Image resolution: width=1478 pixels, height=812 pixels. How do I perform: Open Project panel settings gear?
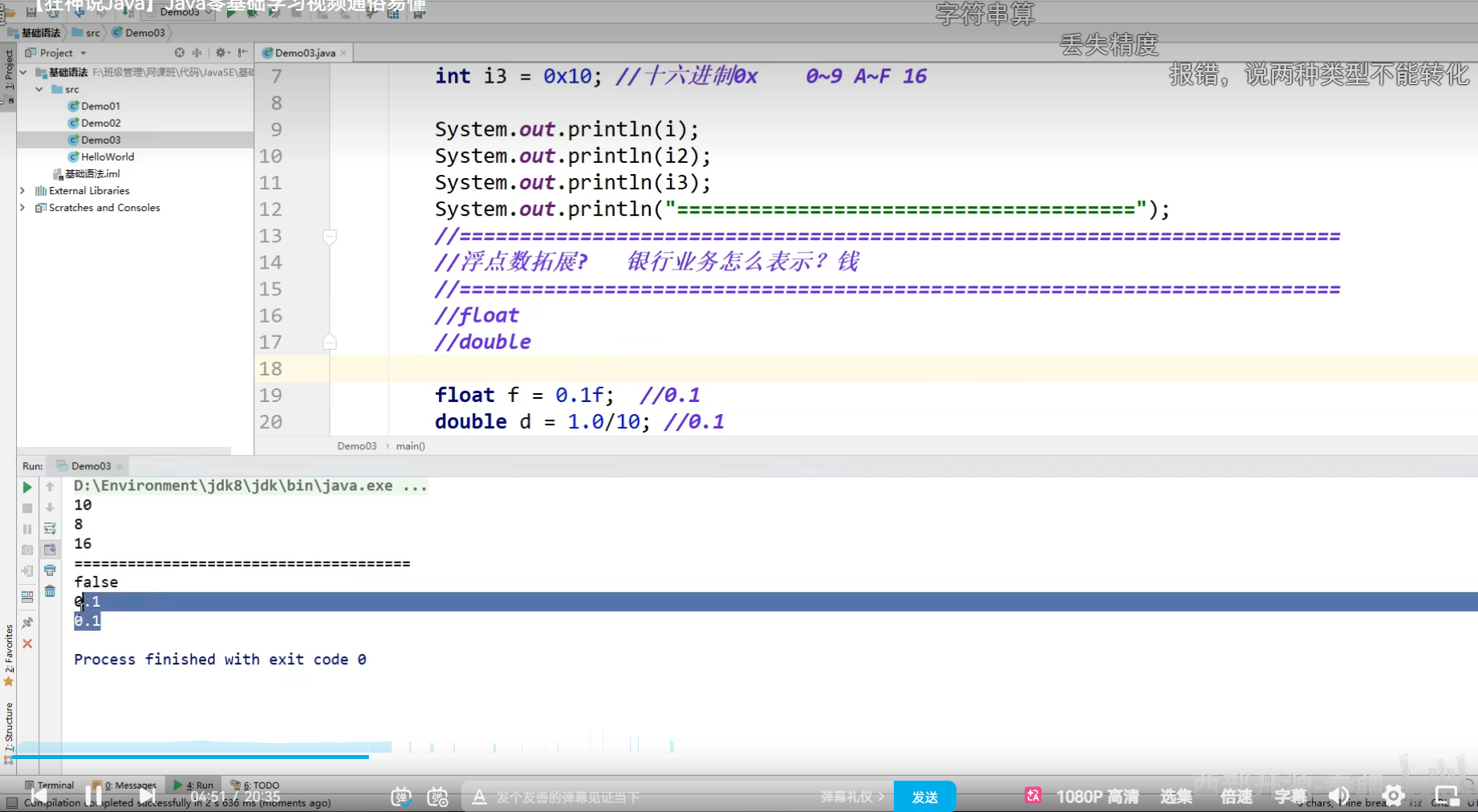[x=221, y=52]
